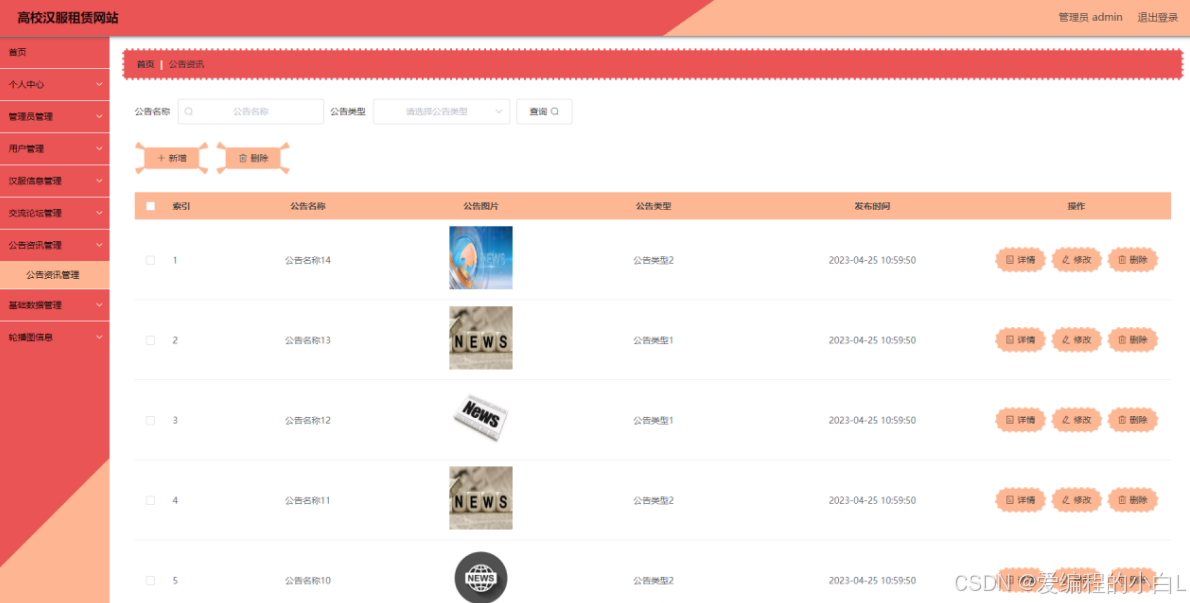This screenshot has width=1190, height=603.
Task: Click the 新增 button
Action: tap(172, 159)
